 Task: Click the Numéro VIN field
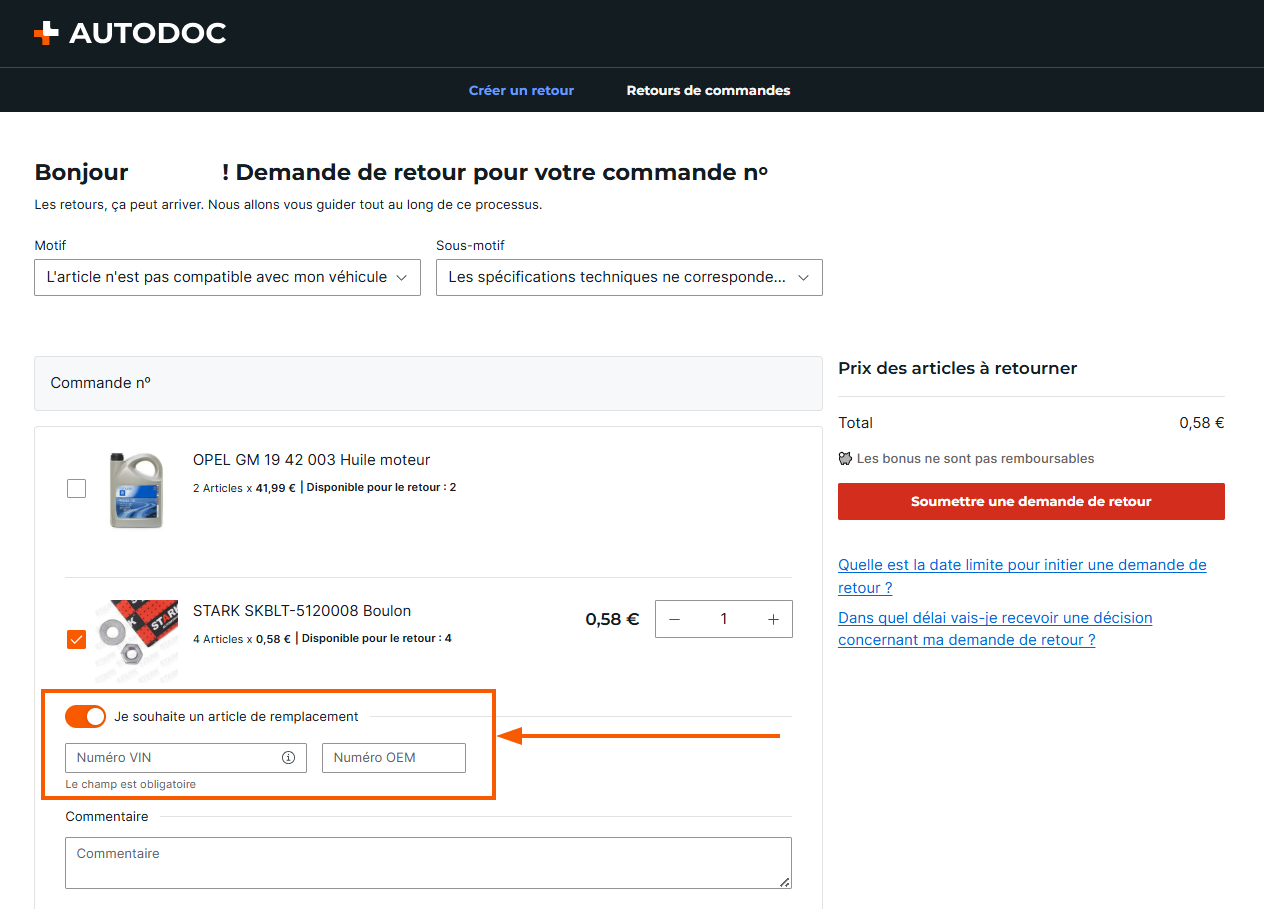coord(185,758)
